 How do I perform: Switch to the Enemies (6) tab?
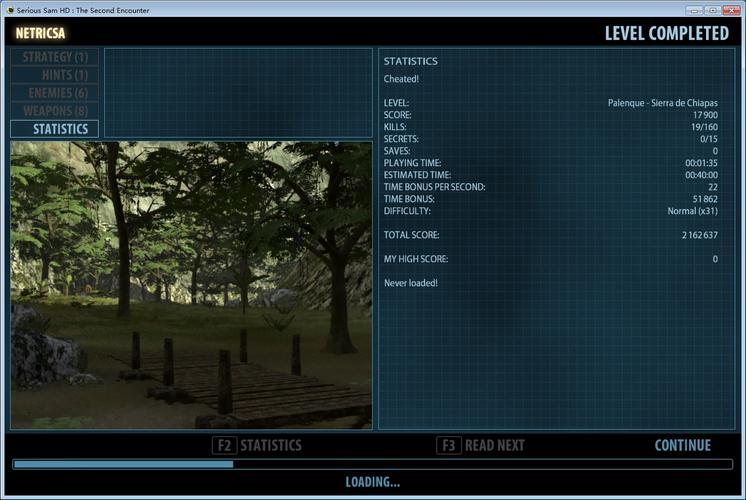coord(55,93)
